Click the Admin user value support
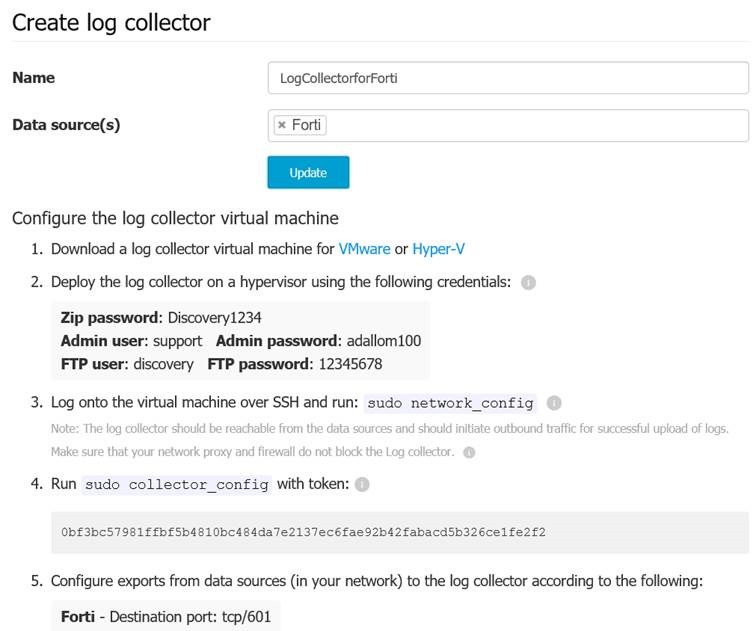Viewport: 756px width, 631px height. [177, 341]
